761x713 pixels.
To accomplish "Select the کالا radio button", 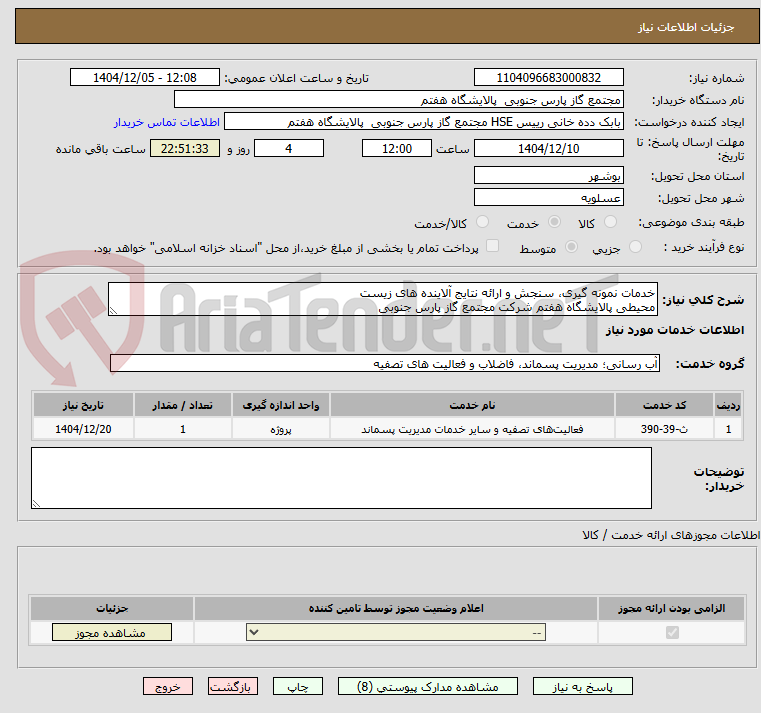I will pyautogui.click(x=610, y=222).
